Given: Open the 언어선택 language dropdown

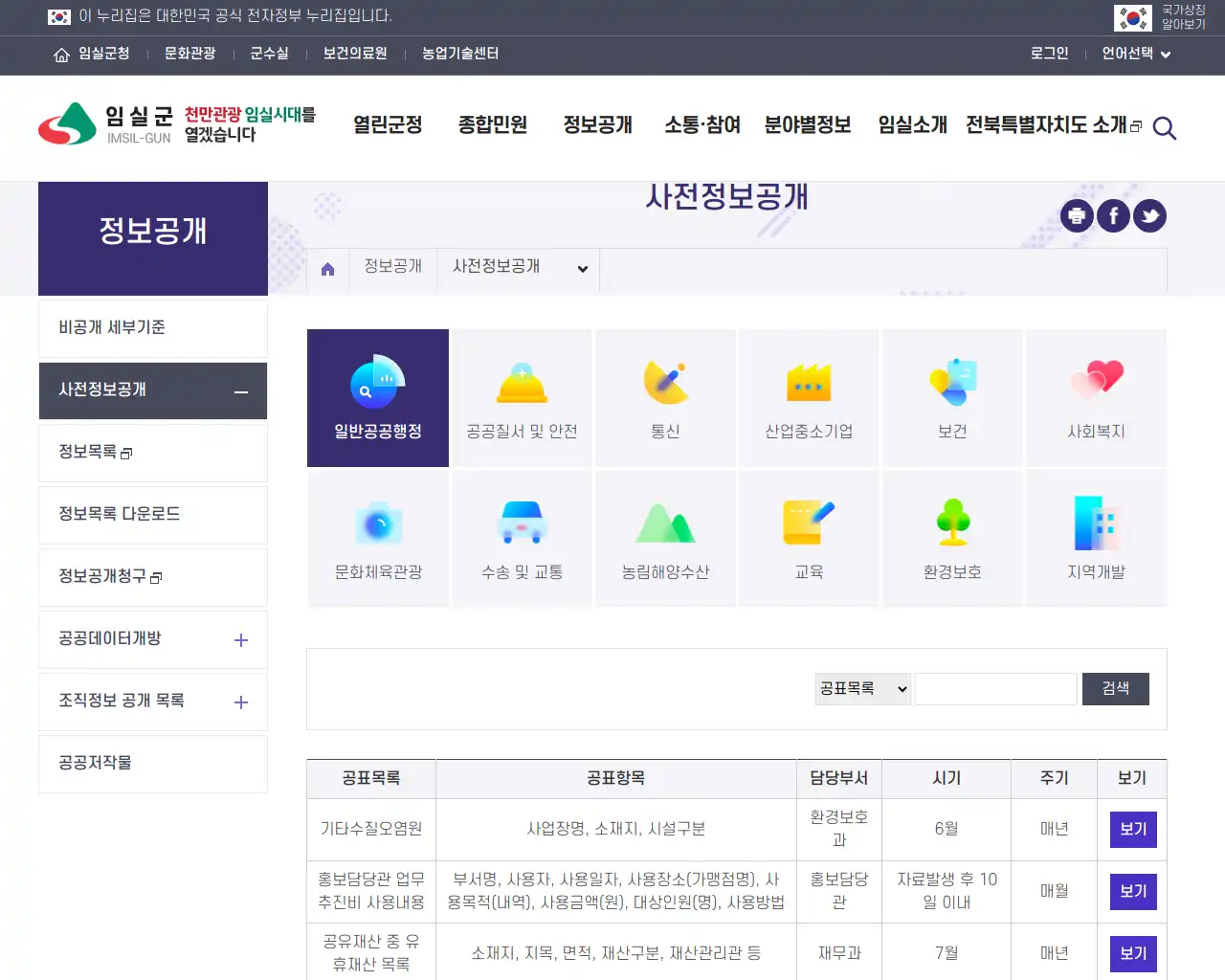Looking at the screenshot, I should pos(1136,54).
